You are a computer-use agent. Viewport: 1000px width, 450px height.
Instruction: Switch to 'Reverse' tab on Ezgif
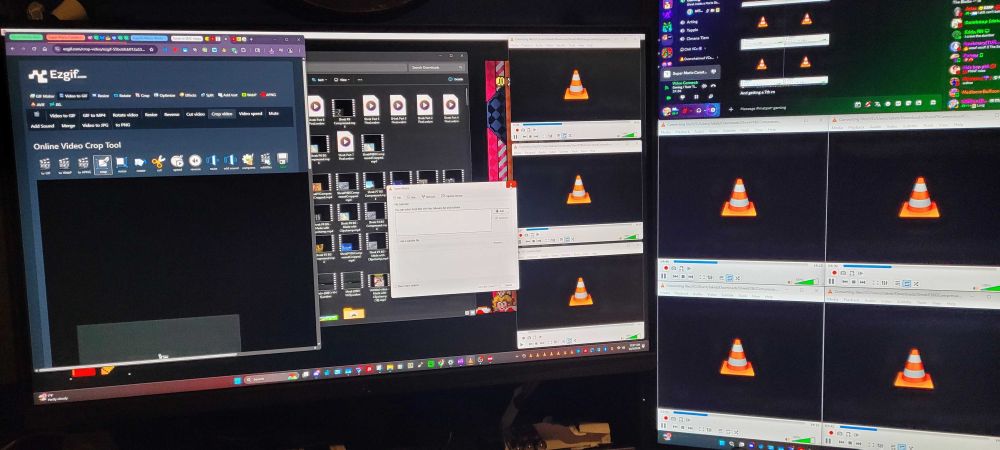coord(172,115)
